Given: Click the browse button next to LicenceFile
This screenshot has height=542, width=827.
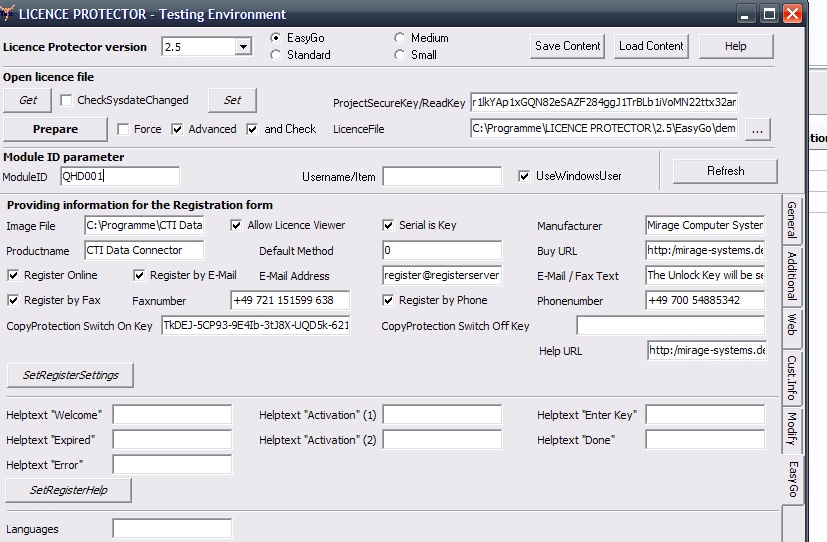Looking at the screenshot, I should click(x=758, y=129).
